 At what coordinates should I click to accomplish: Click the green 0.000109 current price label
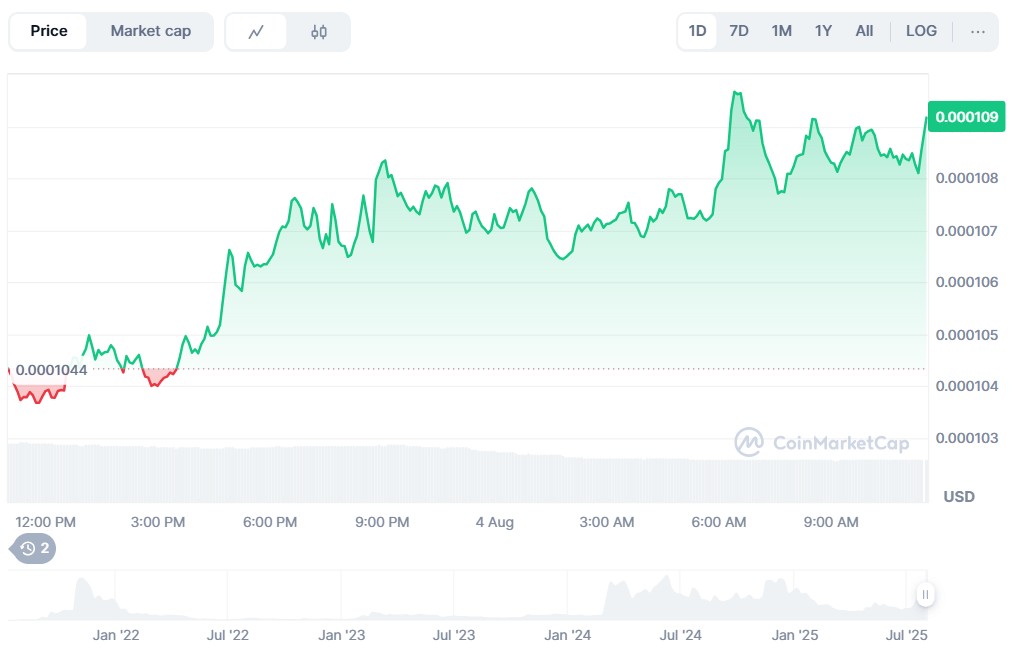coord(964,117)
